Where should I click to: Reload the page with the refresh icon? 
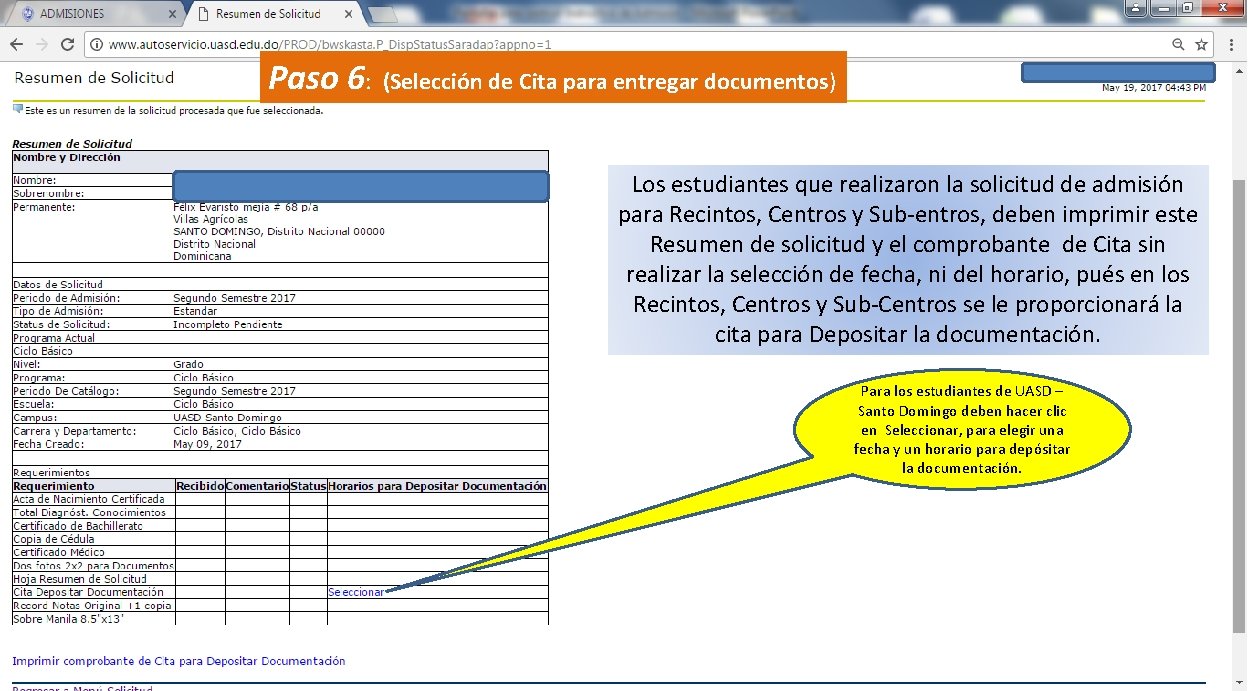[x=68, y=45]
